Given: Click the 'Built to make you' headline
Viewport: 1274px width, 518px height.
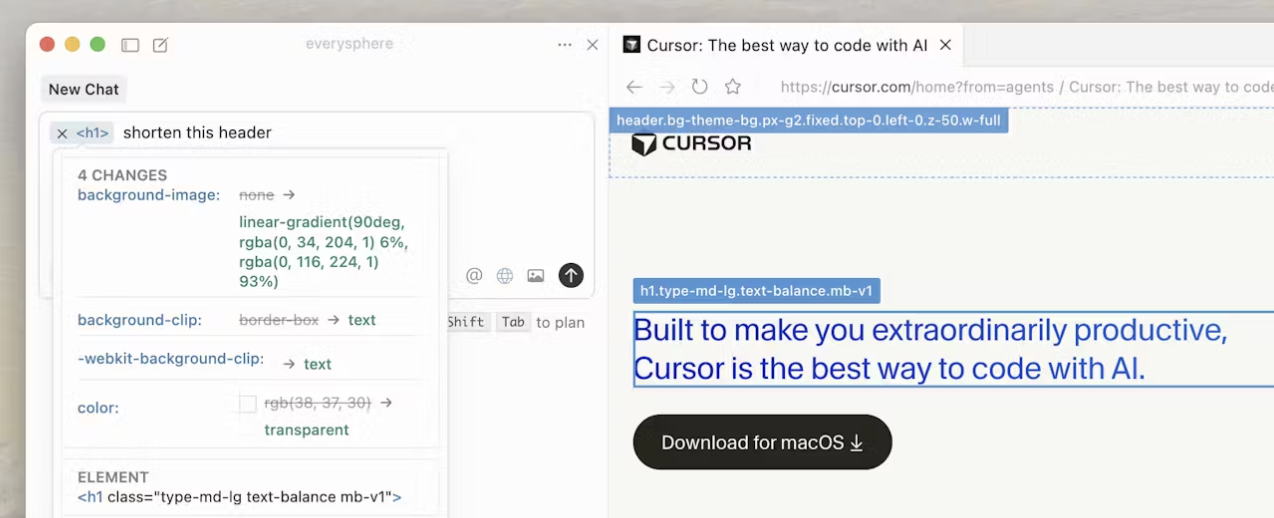Looking at the screenshot, I should [x=930, y=349].
